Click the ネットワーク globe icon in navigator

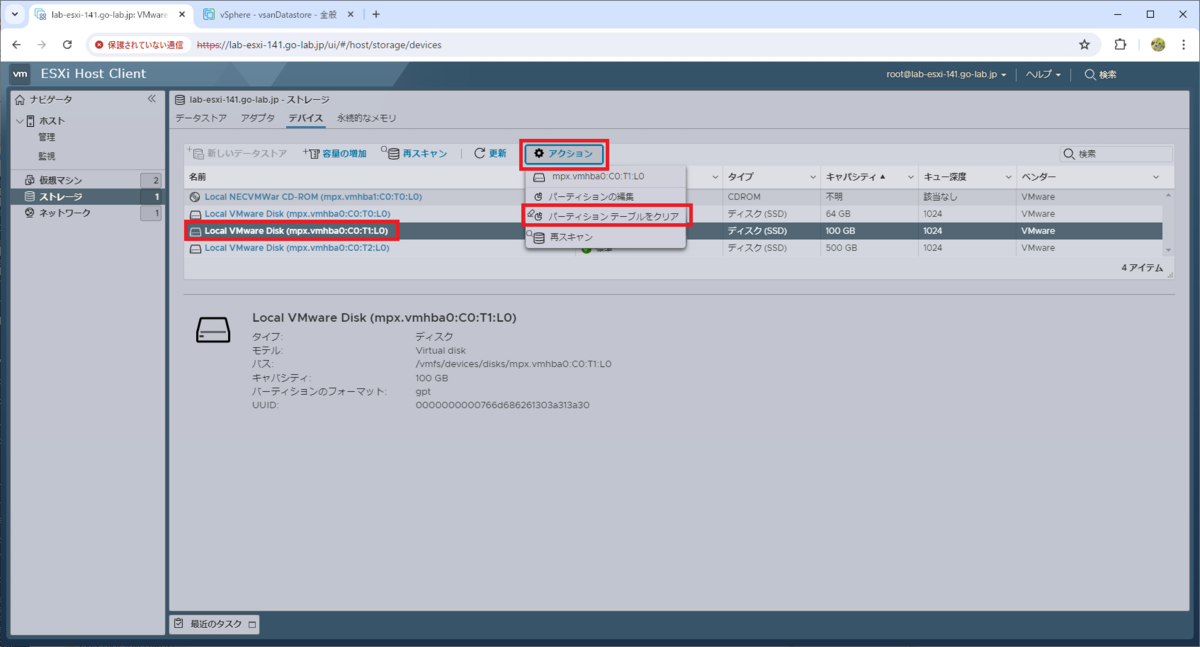(29, 214)
